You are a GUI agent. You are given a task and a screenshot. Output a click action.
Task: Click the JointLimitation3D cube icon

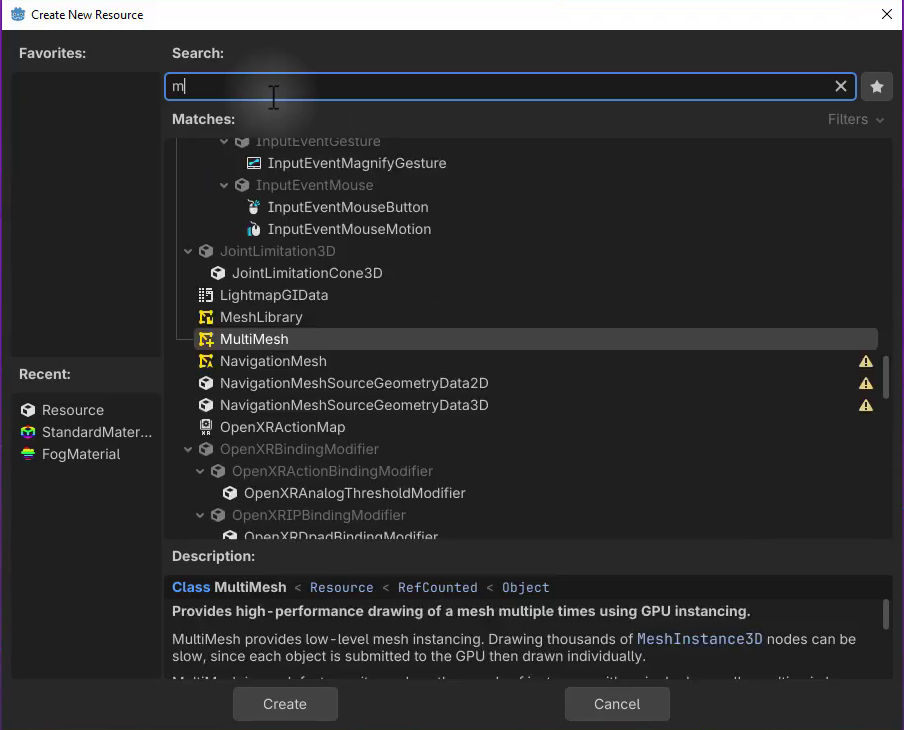tap(206, 251)
